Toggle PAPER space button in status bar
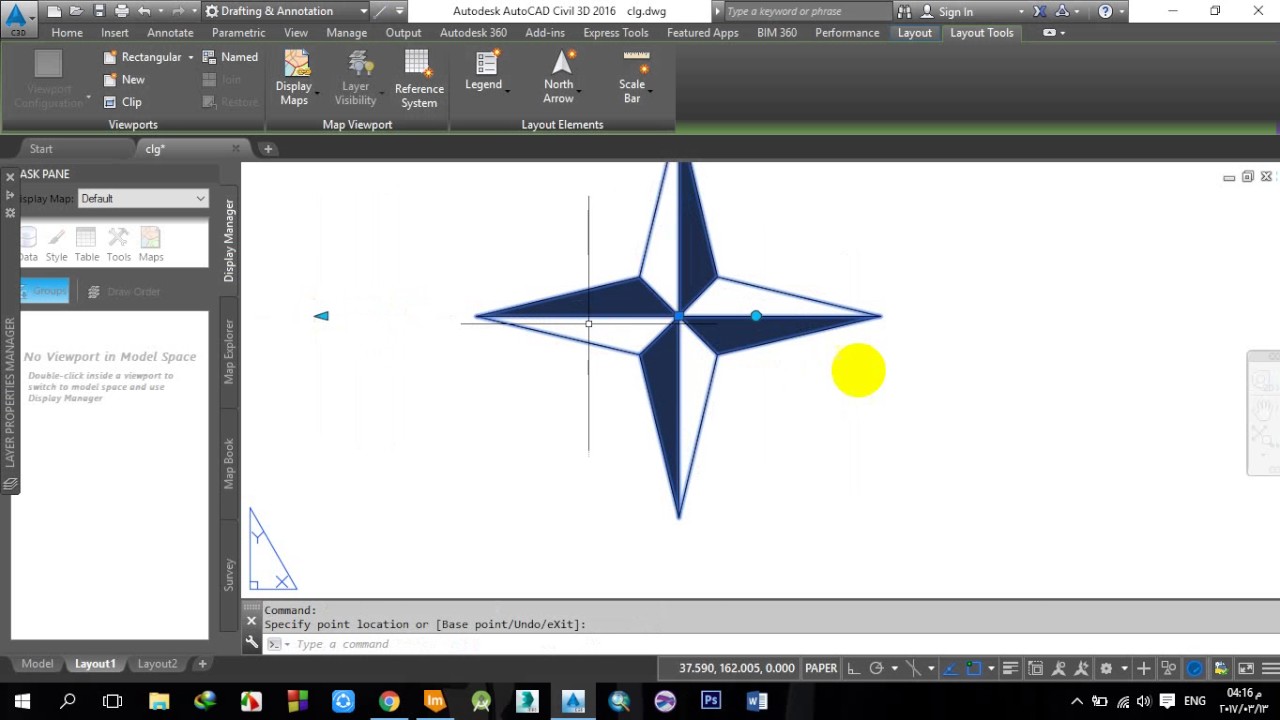The width and height of the screenshot is (1280, 720). click(x=821, y=668)
